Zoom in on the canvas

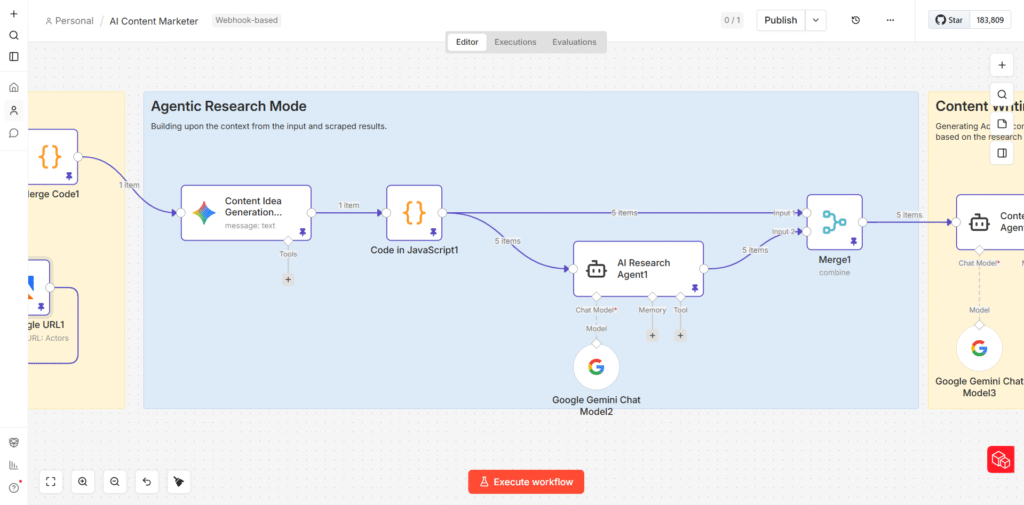point(83,482)
